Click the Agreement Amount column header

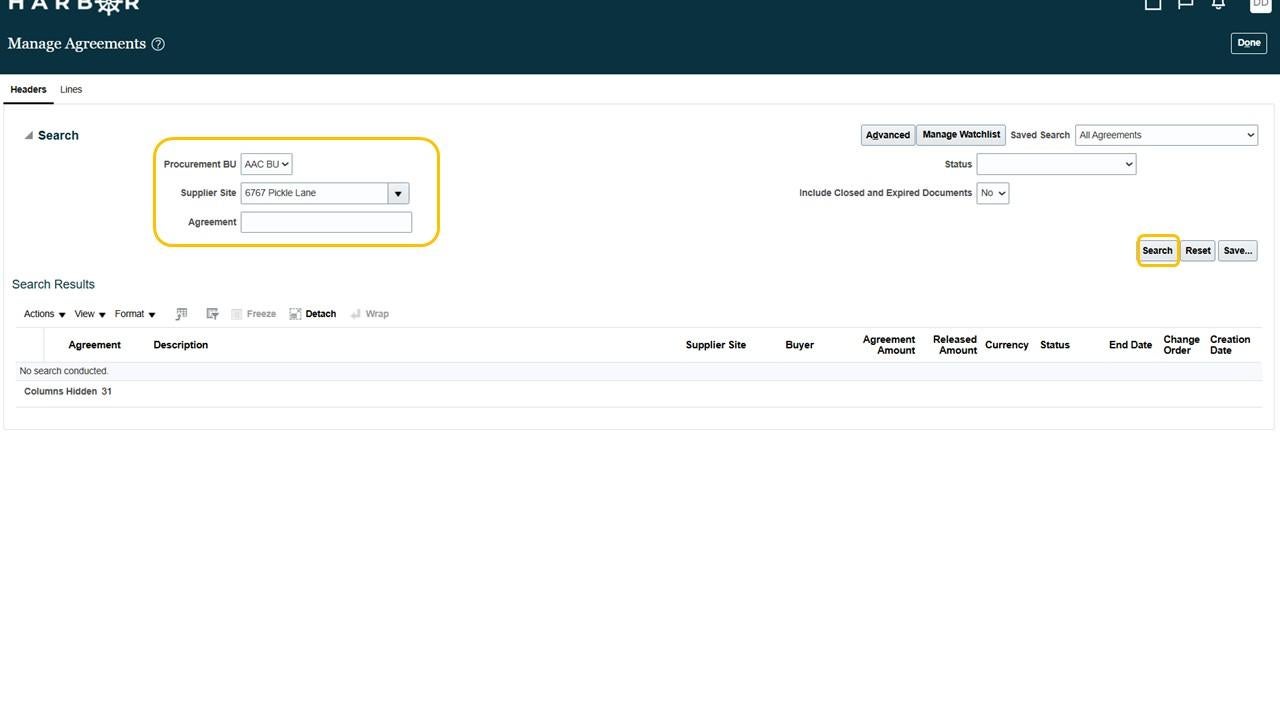[889, 345]
